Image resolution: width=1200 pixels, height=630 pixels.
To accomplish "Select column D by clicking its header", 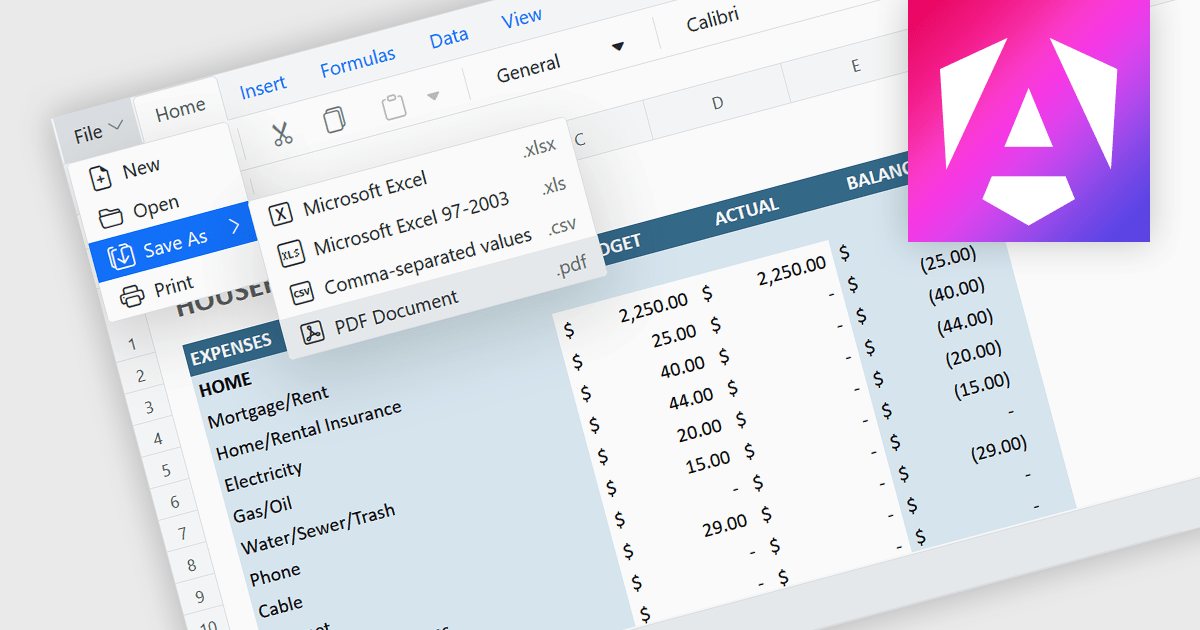I will [x=717, y=103].
